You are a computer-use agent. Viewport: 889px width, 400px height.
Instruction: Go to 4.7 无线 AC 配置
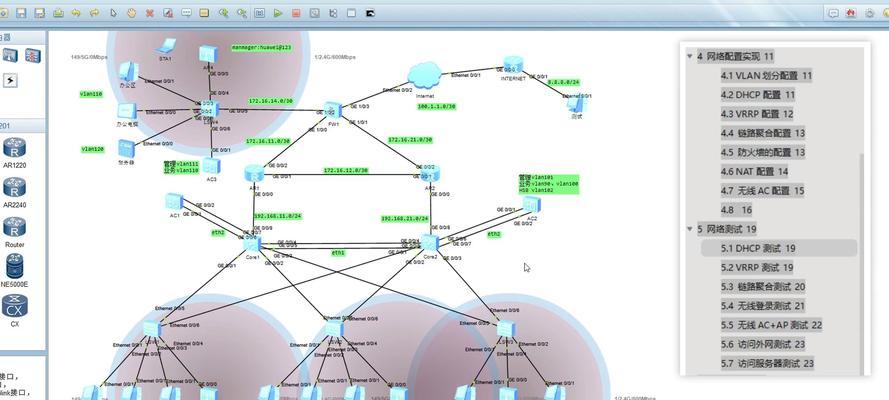763,191
